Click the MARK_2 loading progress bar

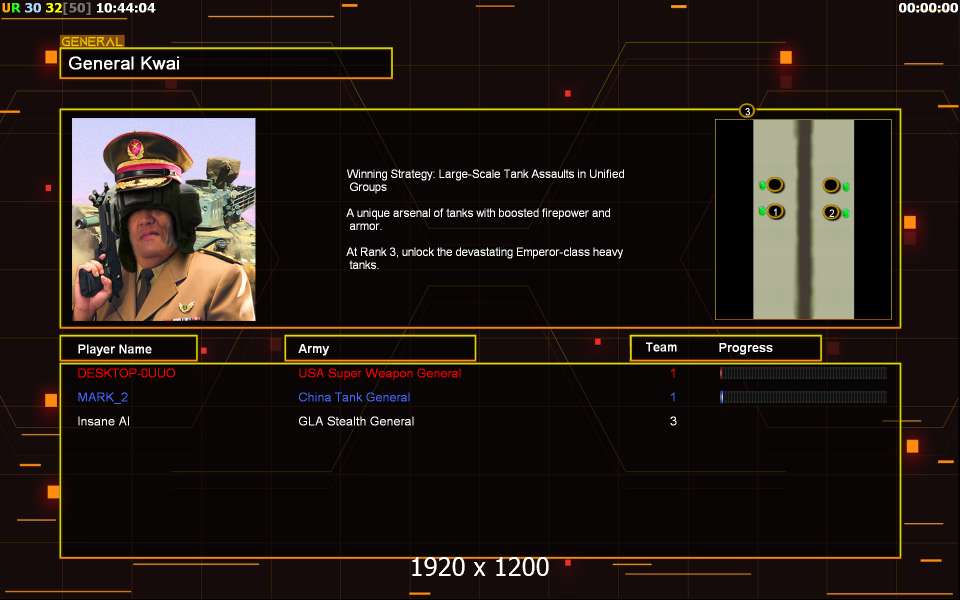(803, 397)
